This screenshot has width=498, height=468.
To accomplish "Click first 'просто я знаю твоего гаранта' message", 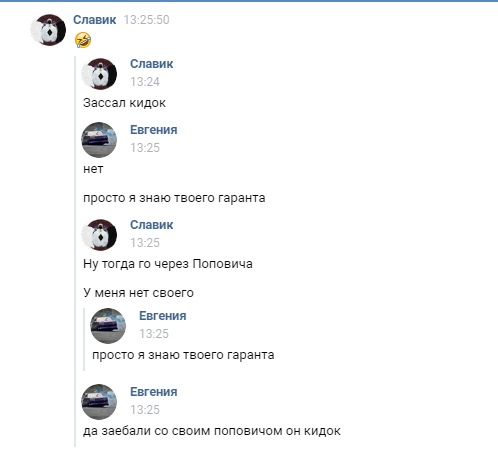I will coord(174,198).
